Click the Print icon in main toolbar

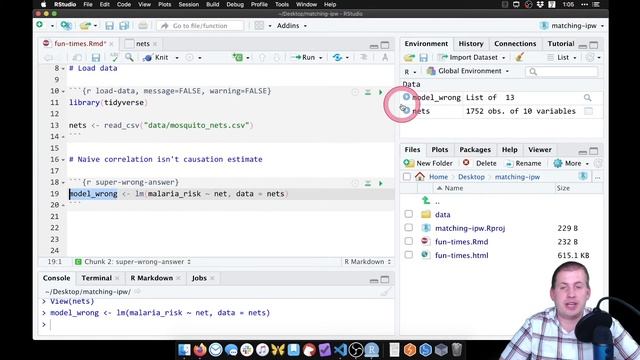pyautogui.click(x=143, y=26)
